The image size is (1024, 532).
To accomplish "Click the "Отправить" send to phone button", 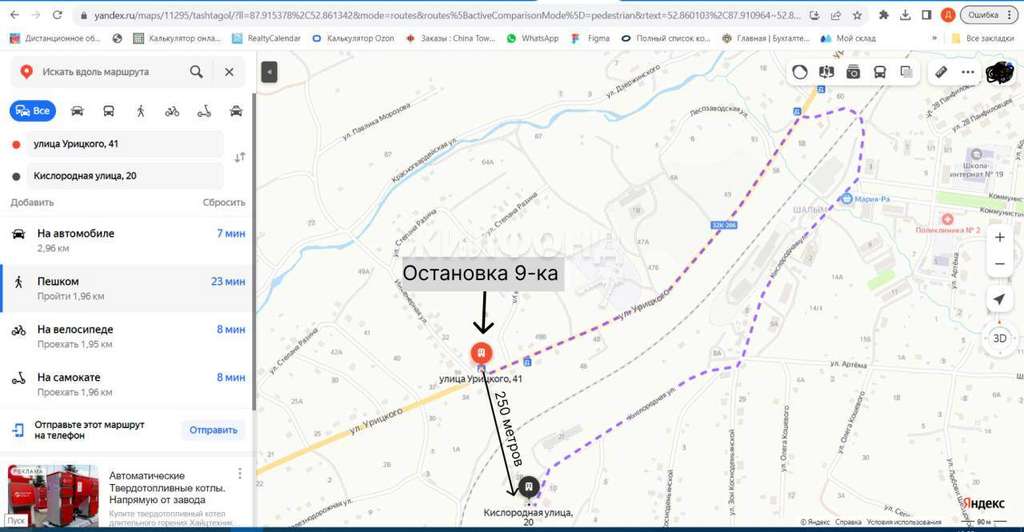I will [x=213, y=430].
